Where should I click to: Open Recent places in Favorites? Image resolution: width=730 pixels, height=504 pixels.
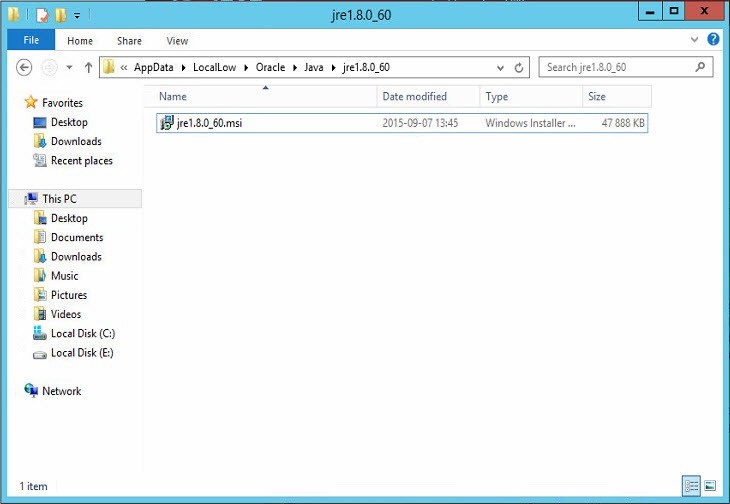[x=81, y=161]
